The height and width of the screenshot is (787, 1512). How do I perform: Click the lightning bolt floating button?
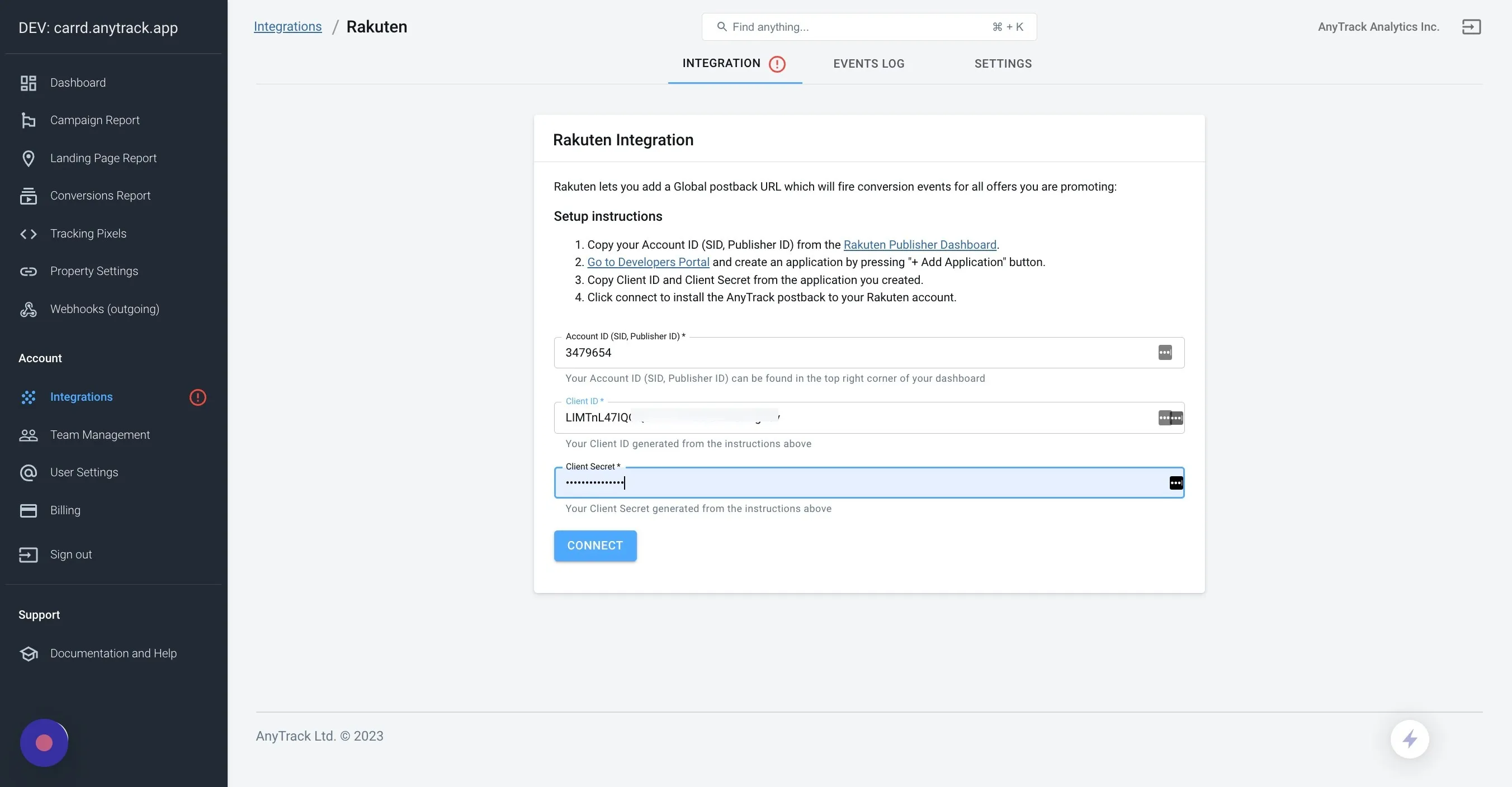coord(1410,739)
